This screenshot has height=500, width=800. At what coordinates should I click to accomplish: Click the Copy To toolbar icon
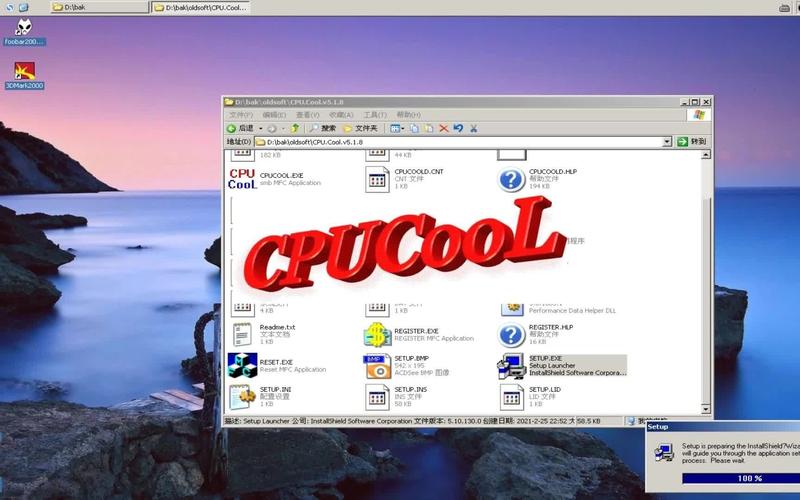pyautogui.click(x=429, y=129)
